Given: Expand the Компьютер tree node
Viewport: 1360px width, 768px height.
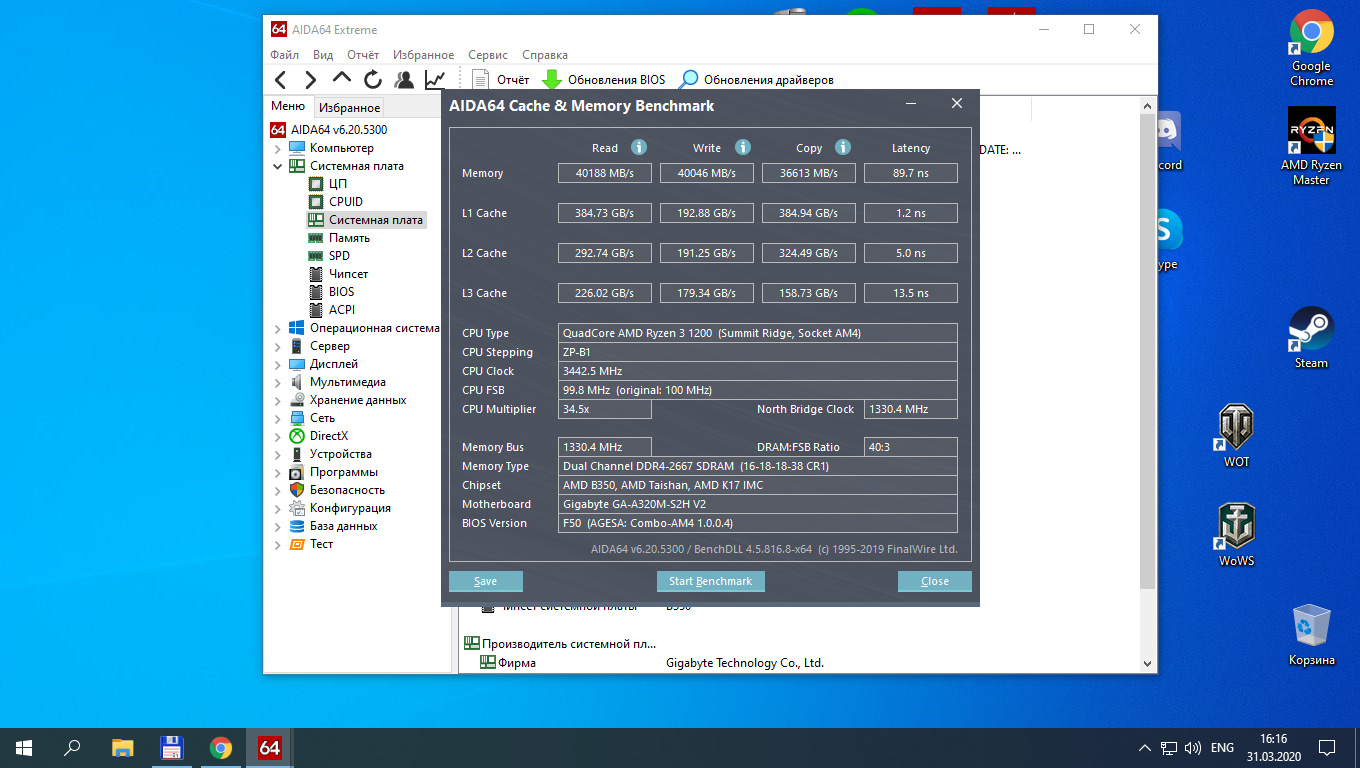Looking at the screenshot, I should coord(278,148).
